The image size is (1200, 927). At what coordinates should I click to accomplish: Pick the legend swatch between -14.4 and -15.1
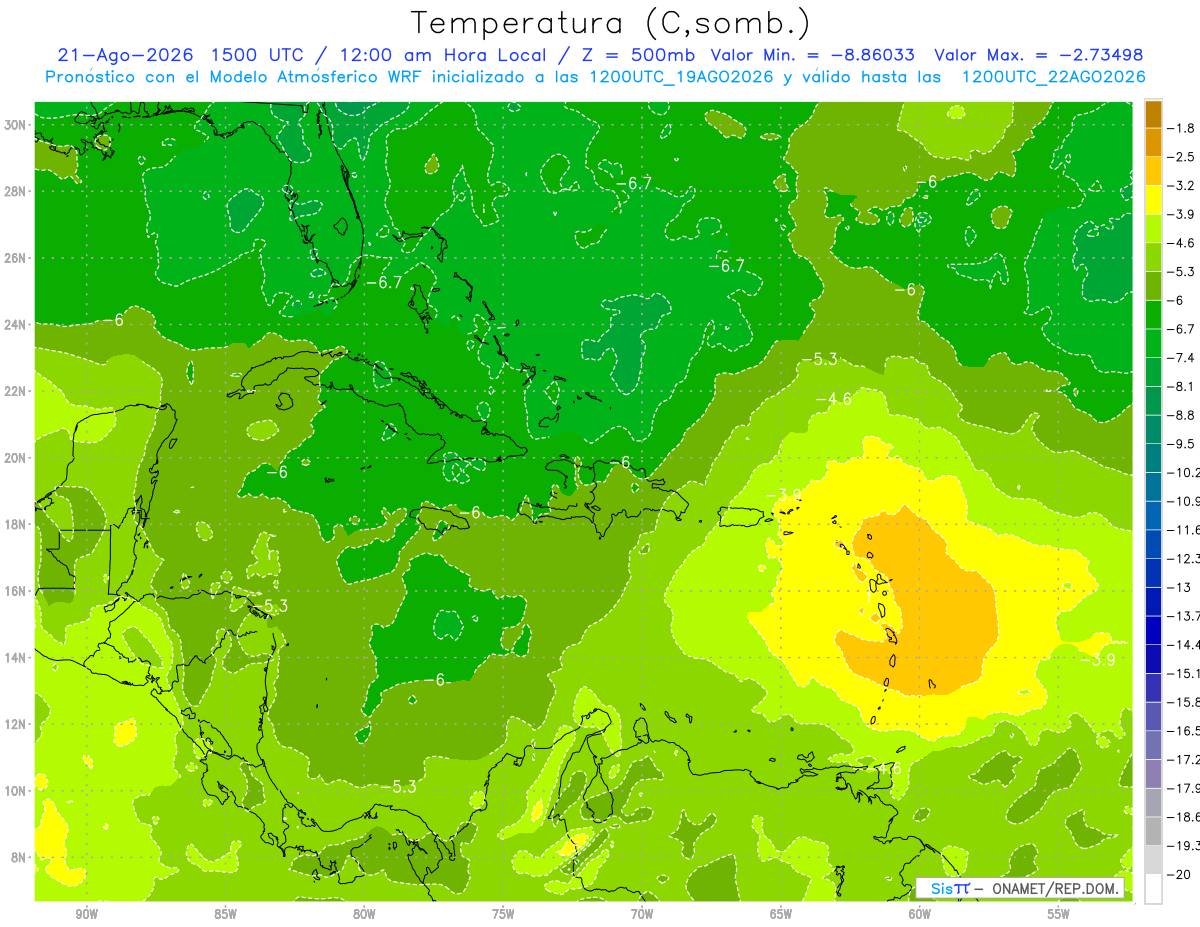pyautogui.click(x=1153, y=658)
